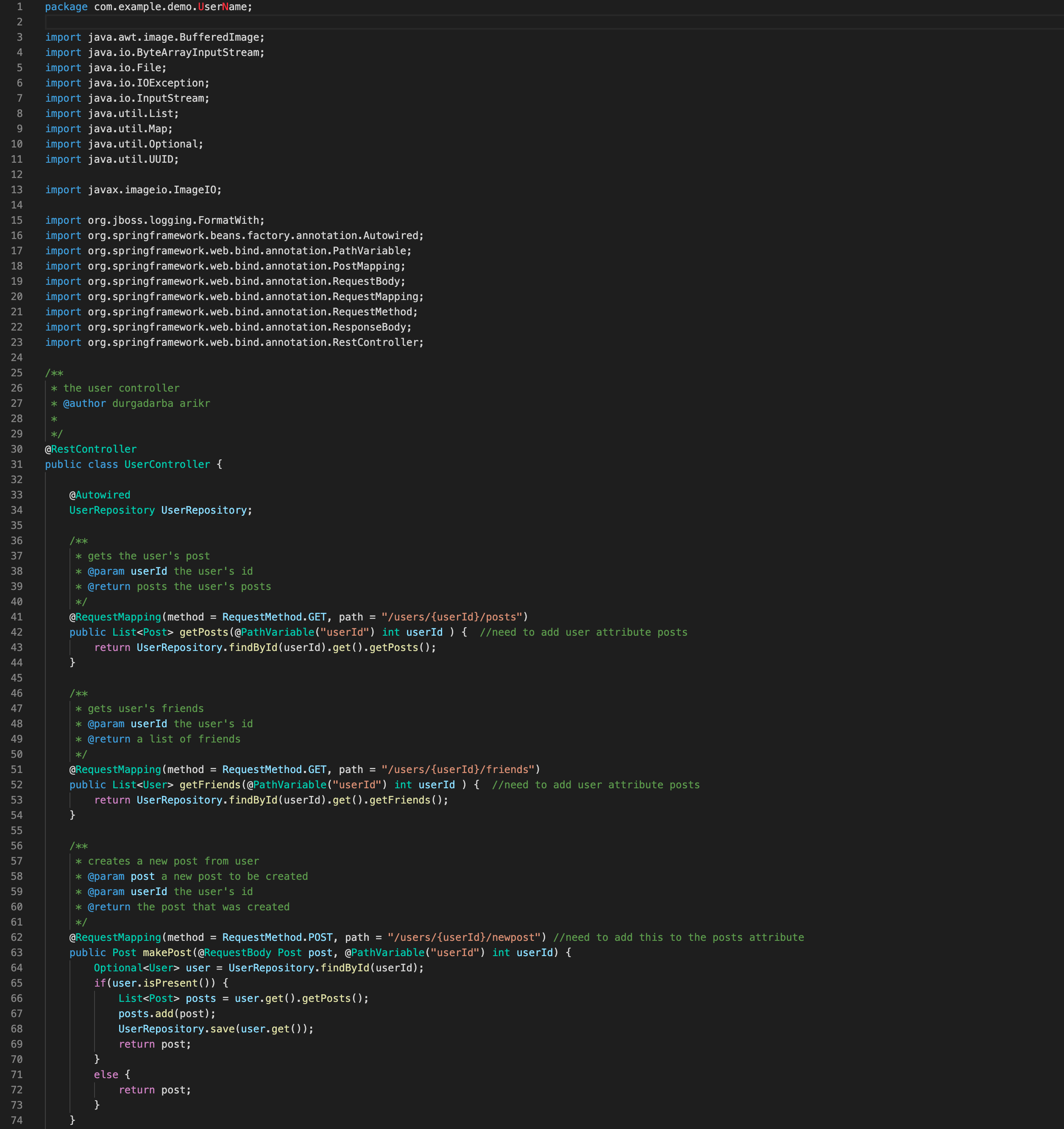Click the getPosts method name
This screenshot has height=1129, width=1064.
[x=204, y=633]
